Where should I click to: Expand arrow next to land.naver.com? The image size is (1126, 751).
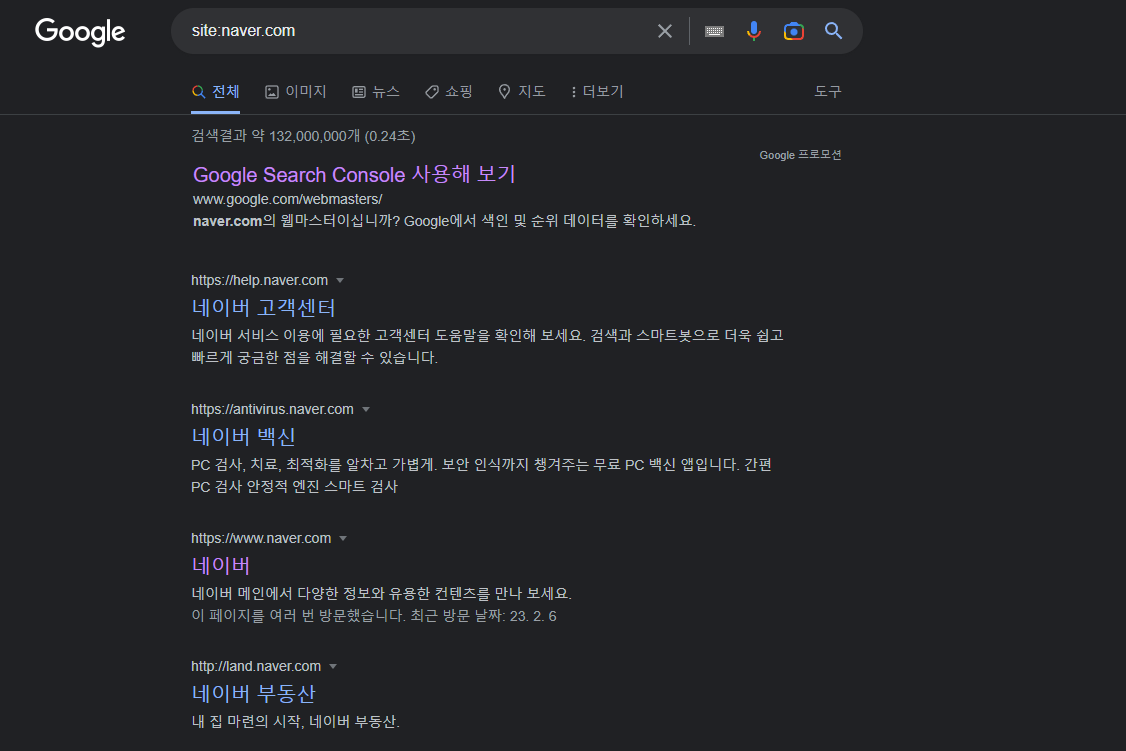coord(333,667)
